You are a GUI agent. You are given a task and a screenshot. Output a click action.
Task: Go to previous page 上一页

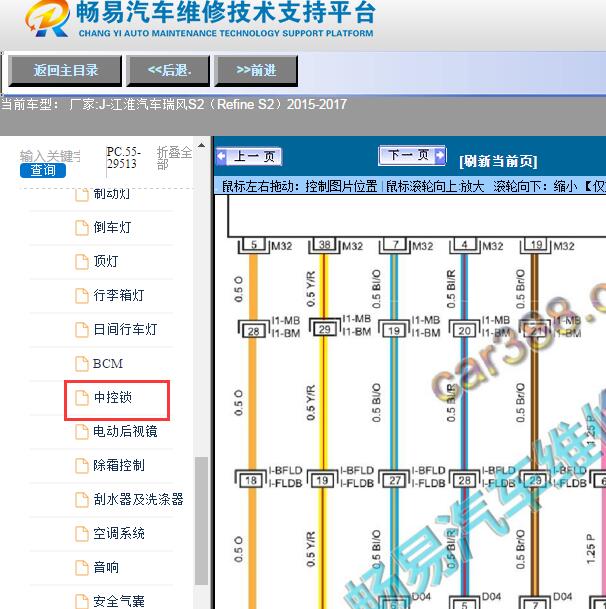(x=249, y=157)
